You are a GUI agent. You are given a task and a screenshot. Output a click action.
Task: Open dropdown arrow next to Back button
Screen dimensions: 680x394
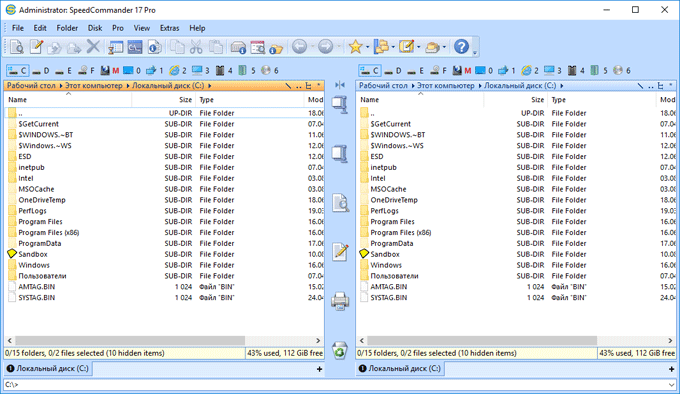coord(312,46)
